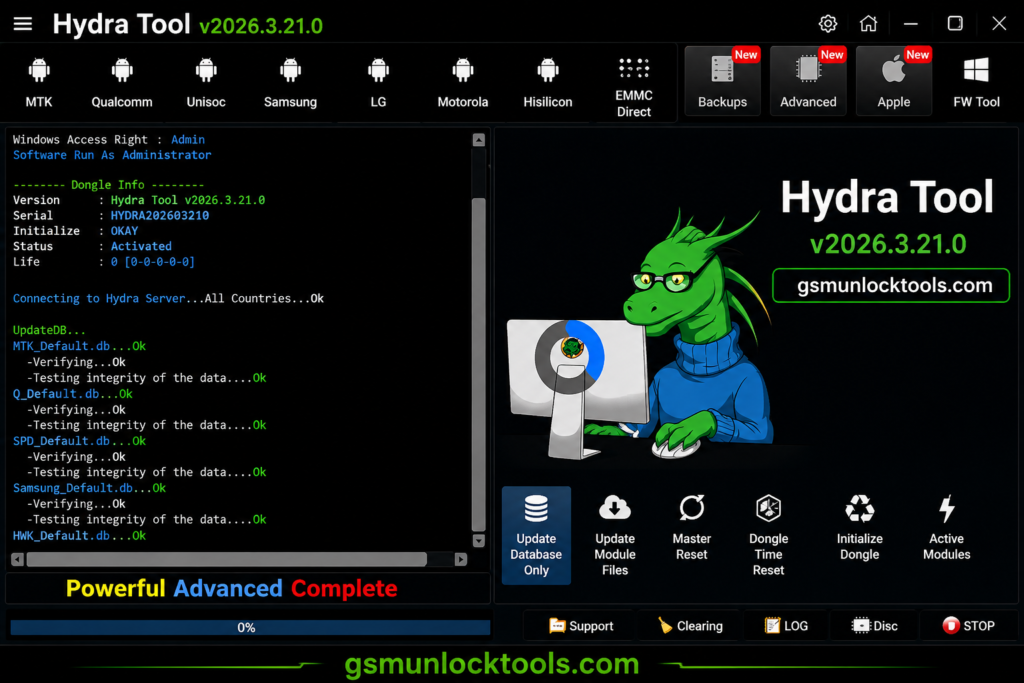Open the hamburger menu

click(23, 24)
